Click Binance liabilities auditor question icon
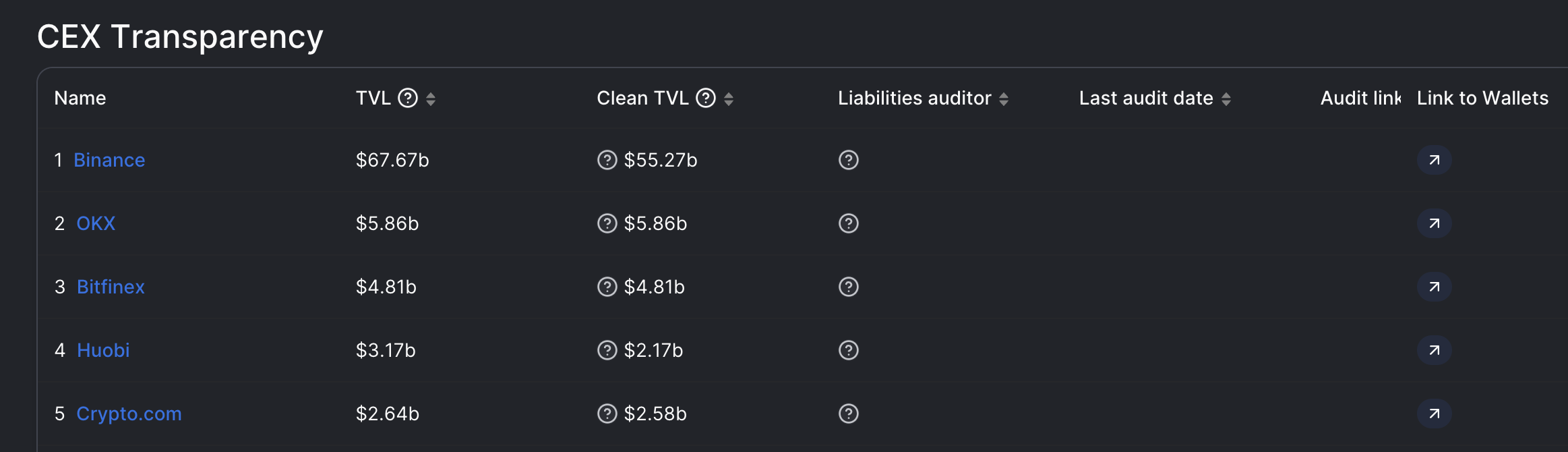This screenshot has height=452, width=1568. tap(849, 160)
